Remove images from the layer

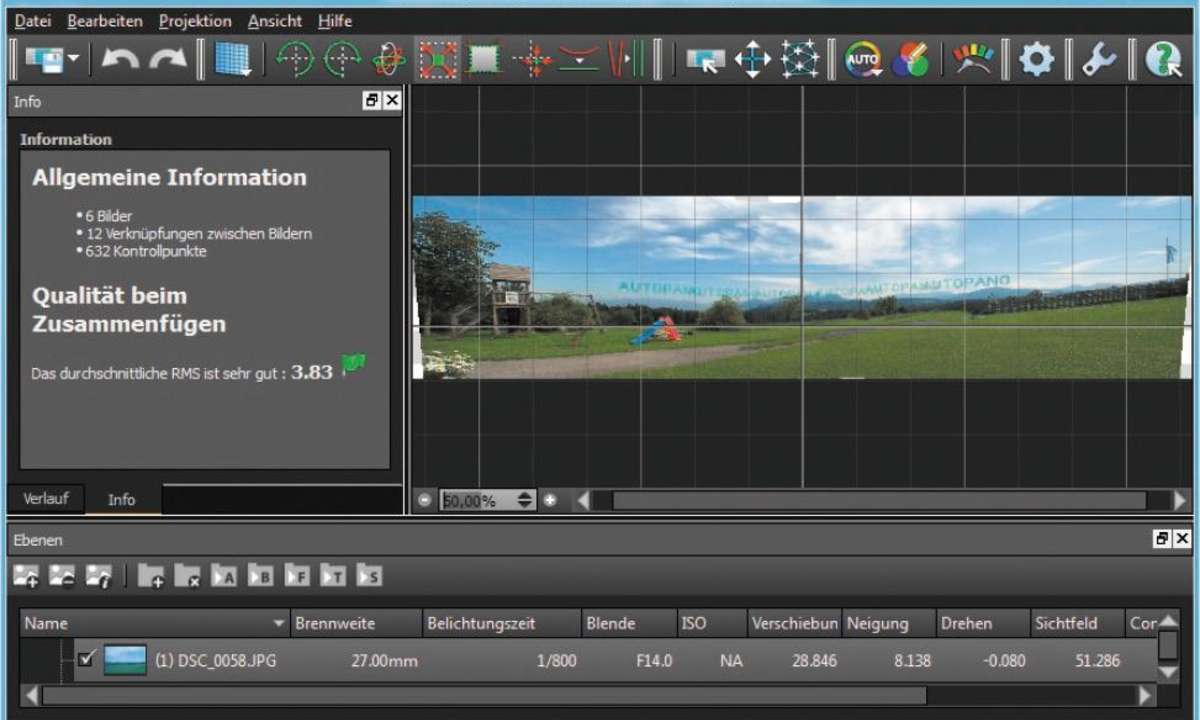click(62, 575)
